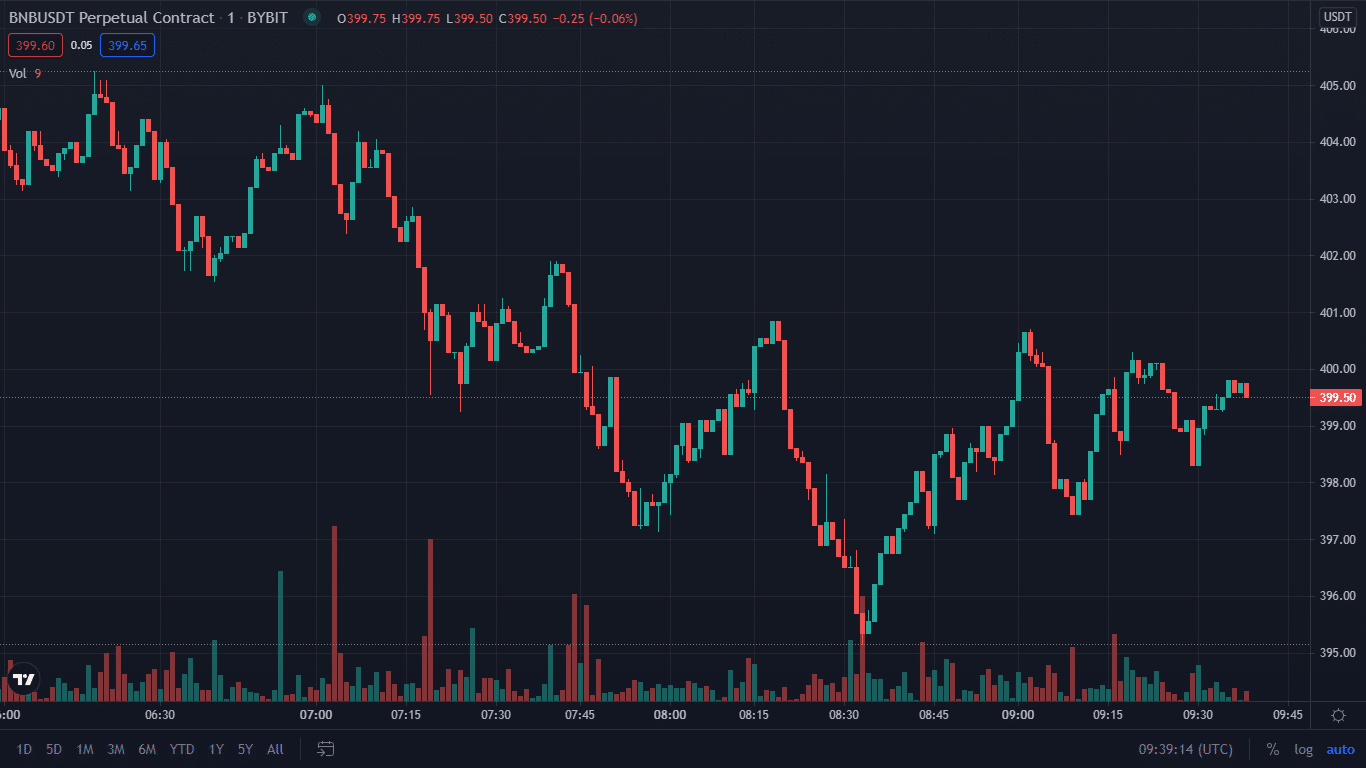The width and height of the screenshot is (1366, 768).
Task: Click the Vol indicator legend
Action: pos(18,73)
